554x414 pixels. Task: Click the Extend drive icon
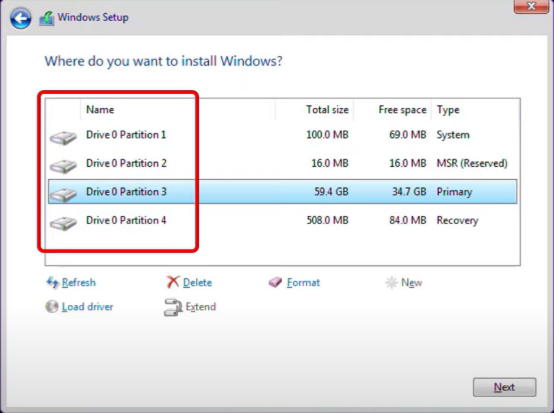tap(173, 307)
